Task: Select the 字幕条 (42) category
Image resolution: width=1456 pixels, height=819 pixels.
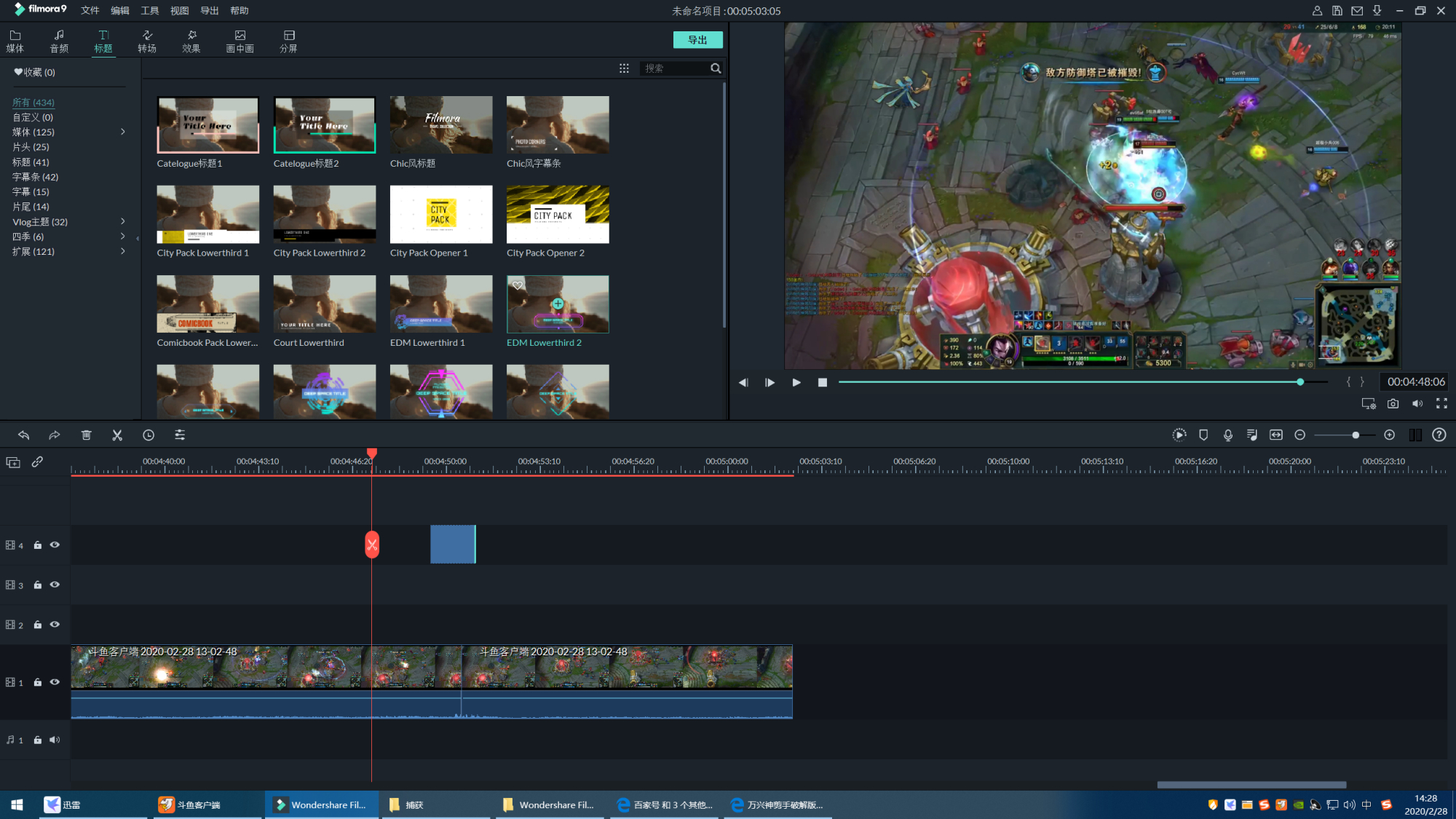Action: pos(35,177)
